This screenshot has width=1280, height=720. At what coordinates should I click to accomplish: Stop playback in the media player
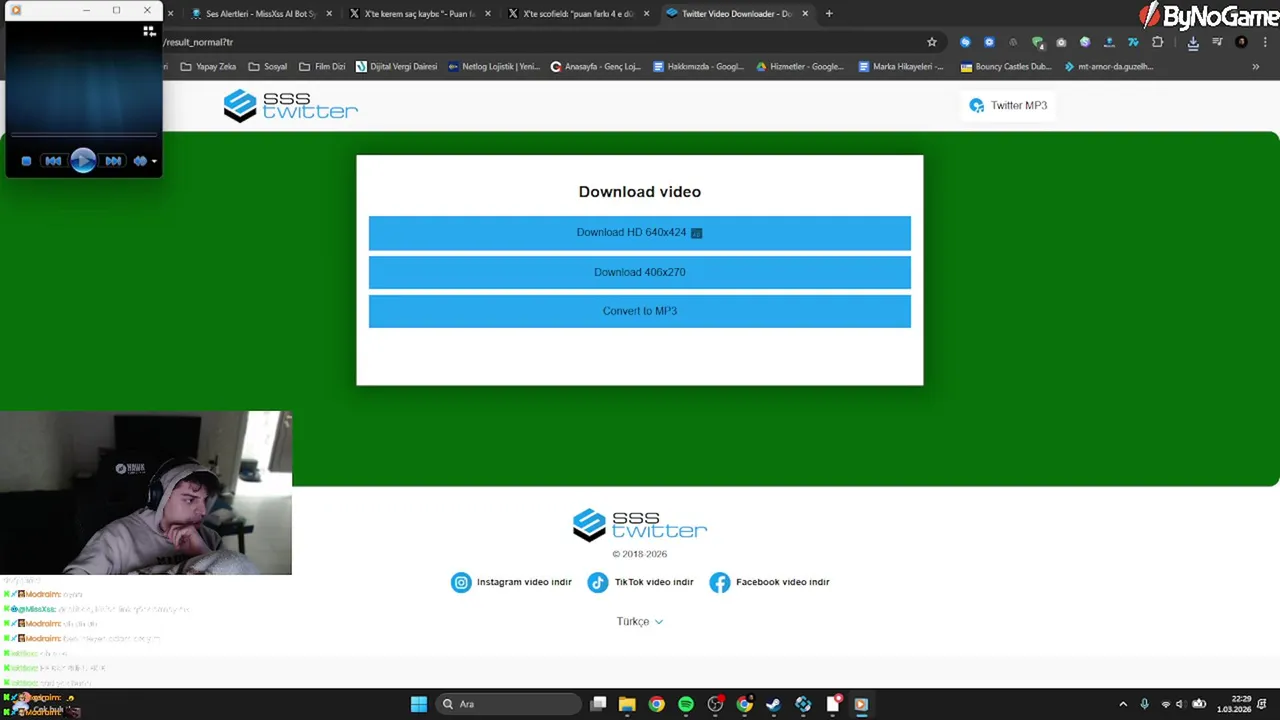coord(26,161)
